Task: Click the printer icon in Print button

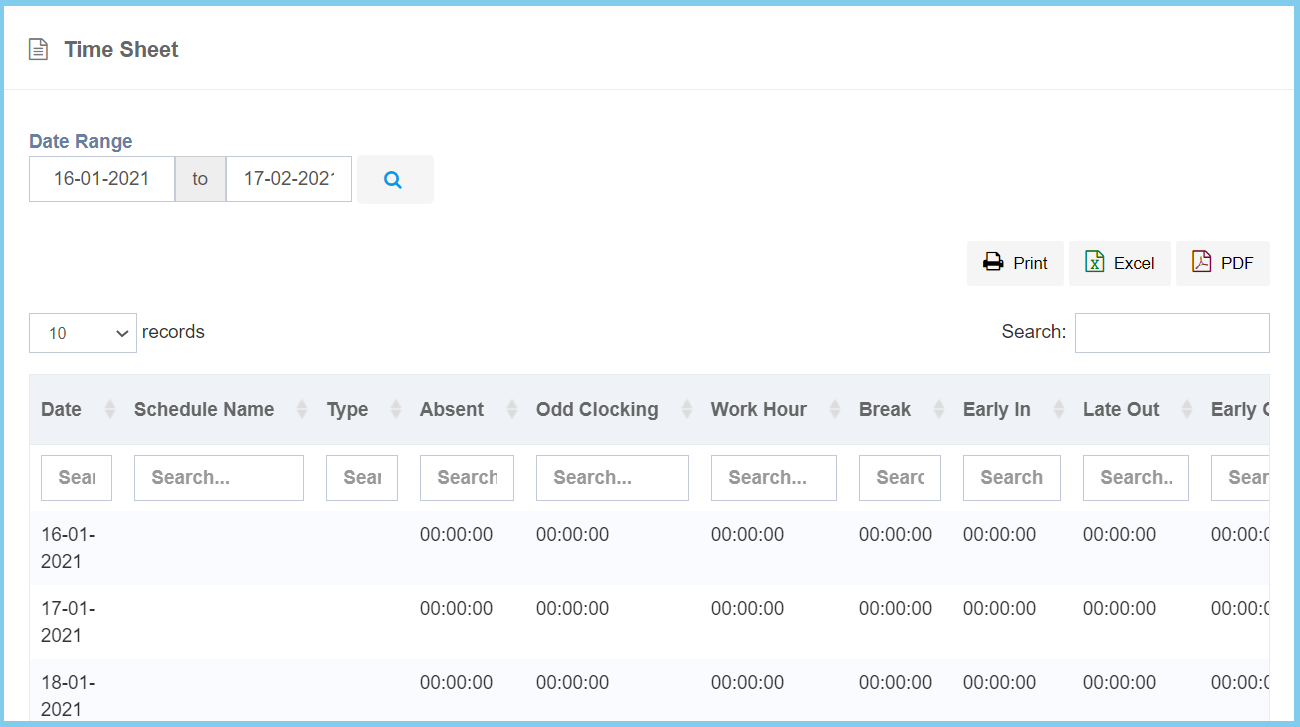Action: [x=992, y=263]
